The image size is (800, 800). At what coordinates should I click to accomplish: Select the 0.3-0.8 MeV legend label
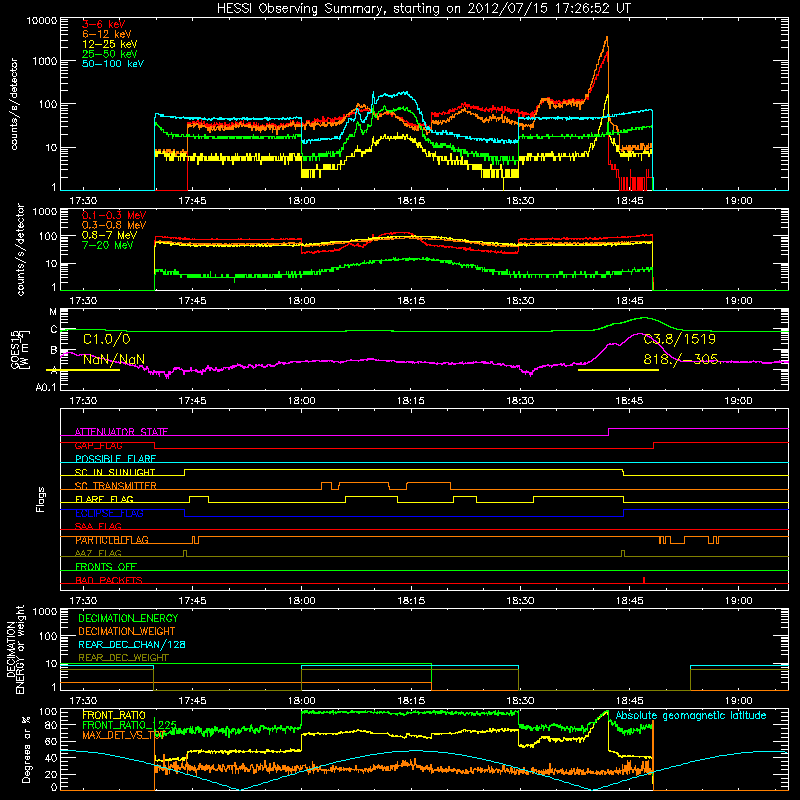(x=114, y=226)
